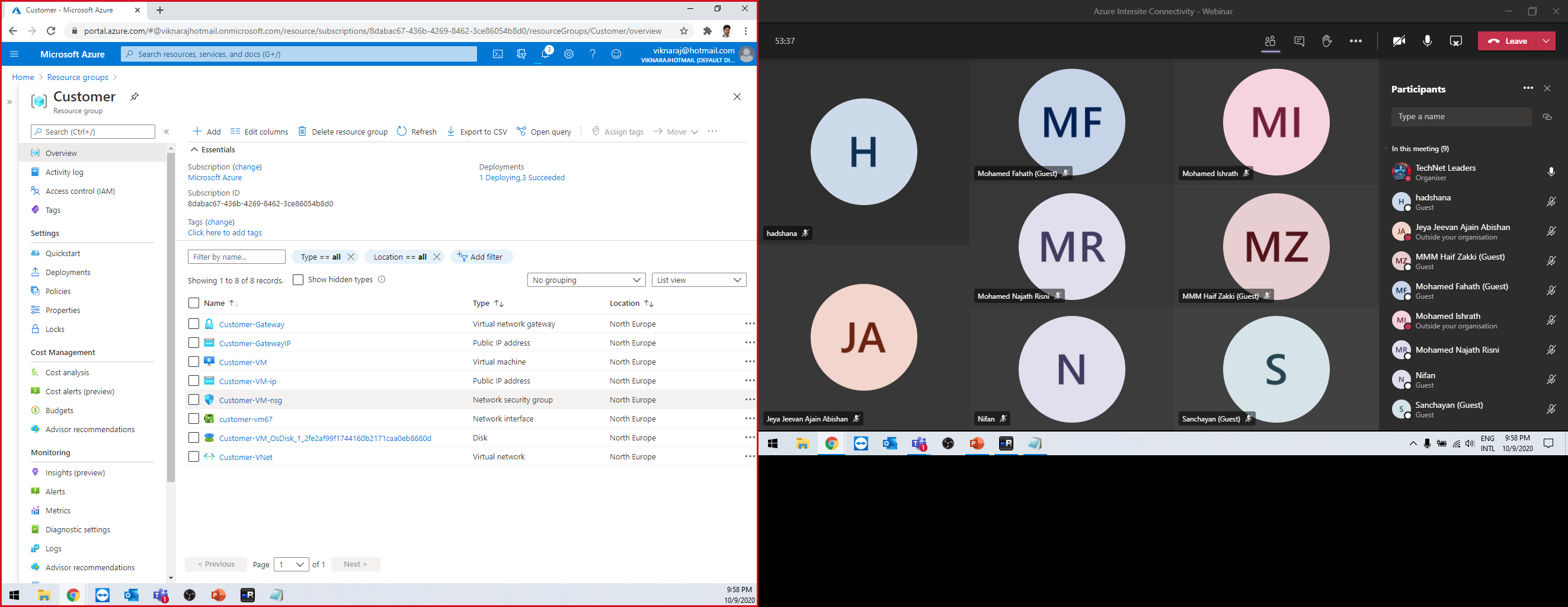Screen dimensions: 1568x607
Task: Tick the select-all checkbox by Name header
Action: pyautogui.click(x=194, y=303)
